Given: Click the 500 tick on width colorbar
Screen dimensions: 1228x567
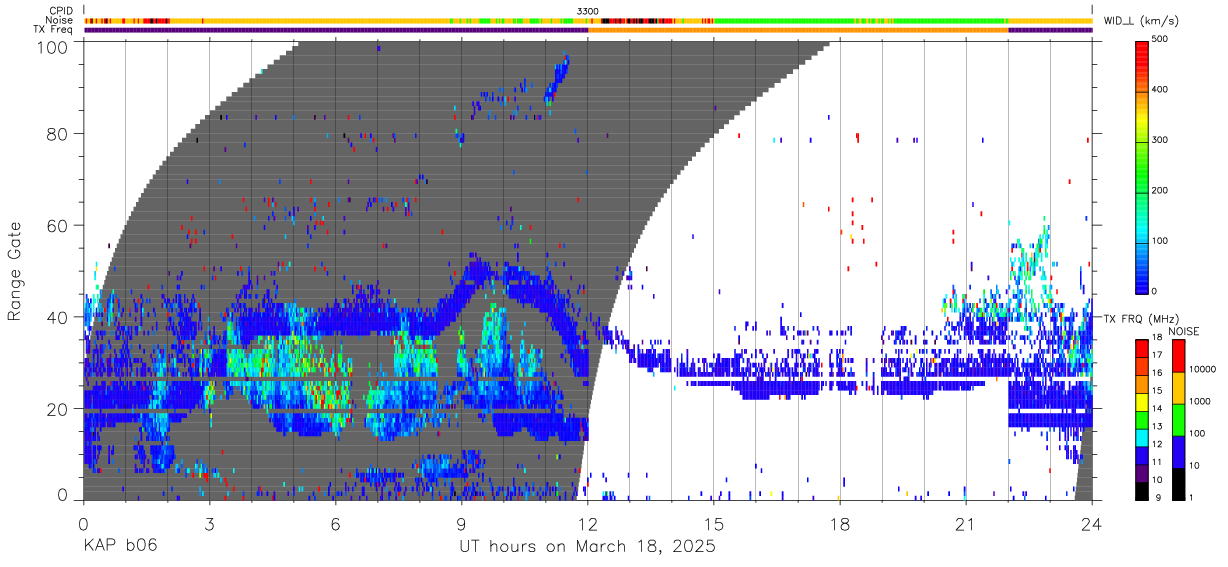Looking at the screenshot, I should [x=1160, y=40].
